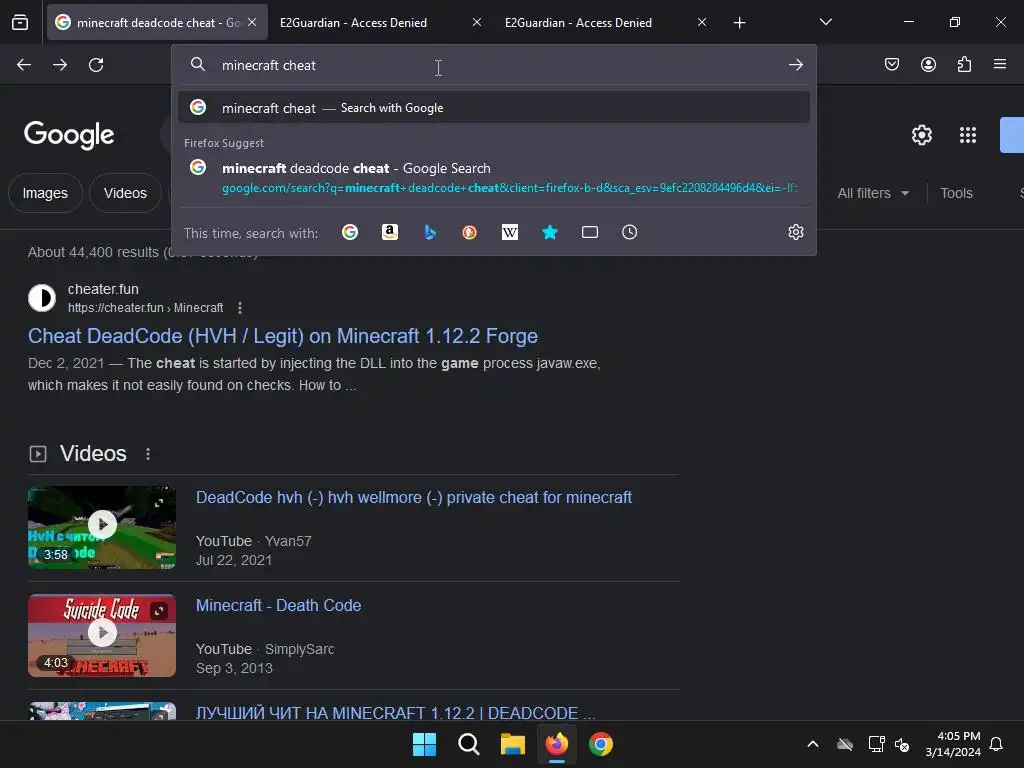Search this time with Amazon icon

click(x=390, y=232)
